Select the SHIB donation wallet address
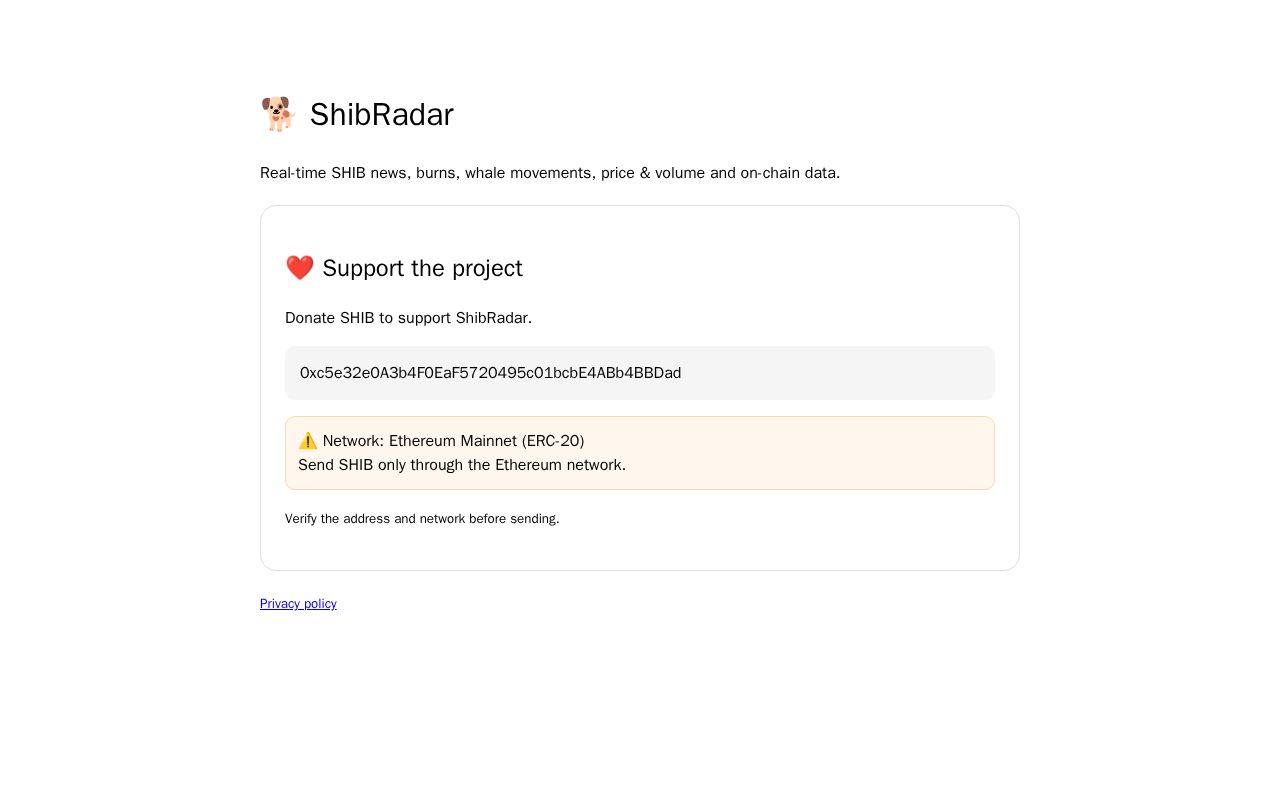This screenshot has height=800, width=1280. [490, 373]
